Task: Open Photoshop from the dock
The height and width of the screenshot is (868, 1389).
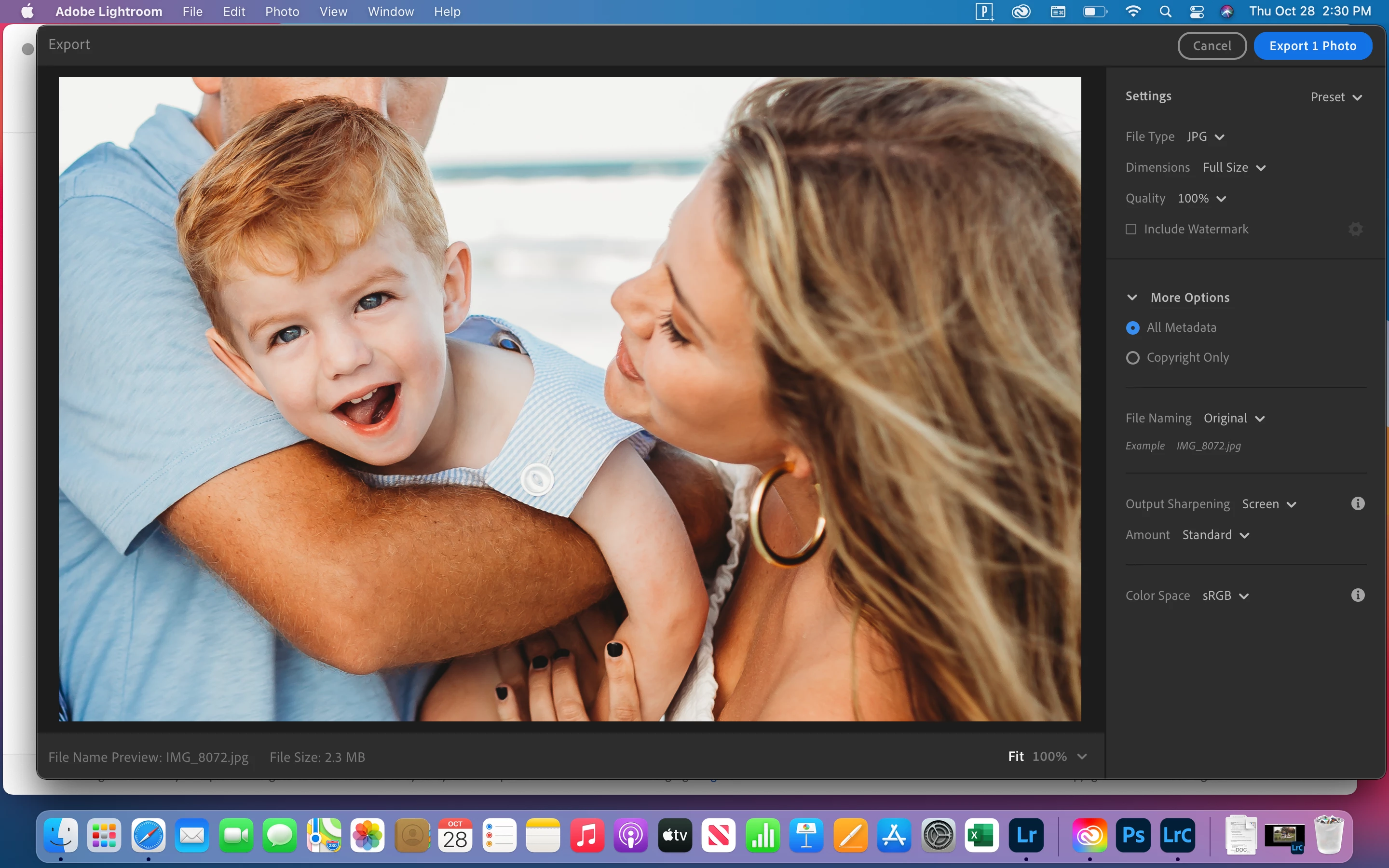Action: coord(1133,835)
